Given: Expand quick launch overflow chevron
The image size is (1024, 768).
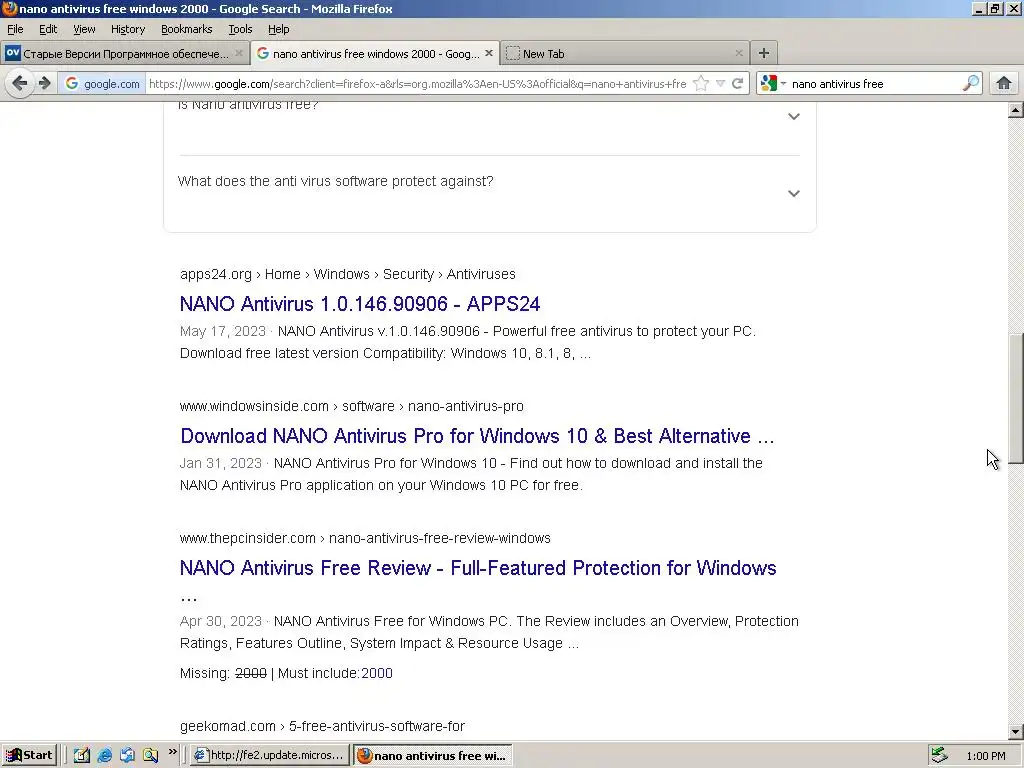Looking at the screenshot, I should point(172,752).
